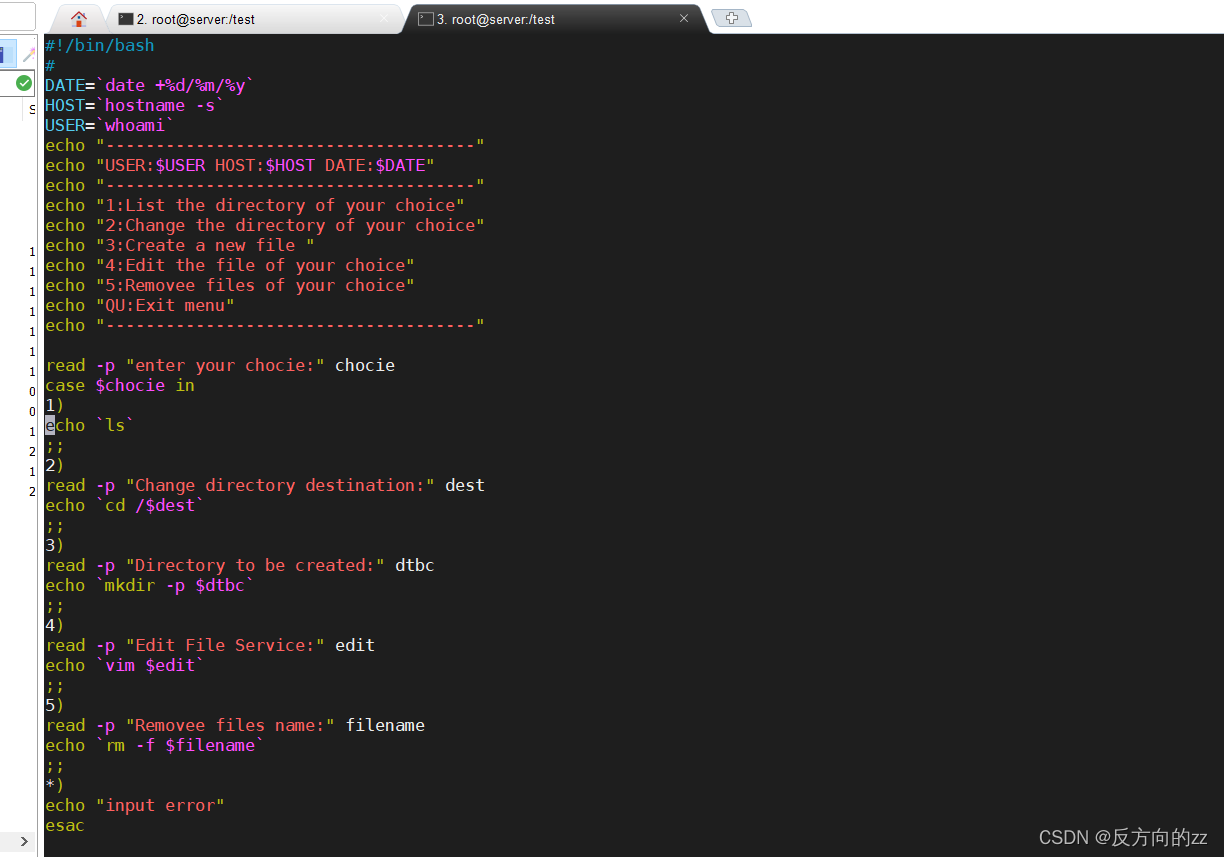Click the "5:Removee files of your choice" line
Viewport: 1224px width, 857px height.
(230, 285)
